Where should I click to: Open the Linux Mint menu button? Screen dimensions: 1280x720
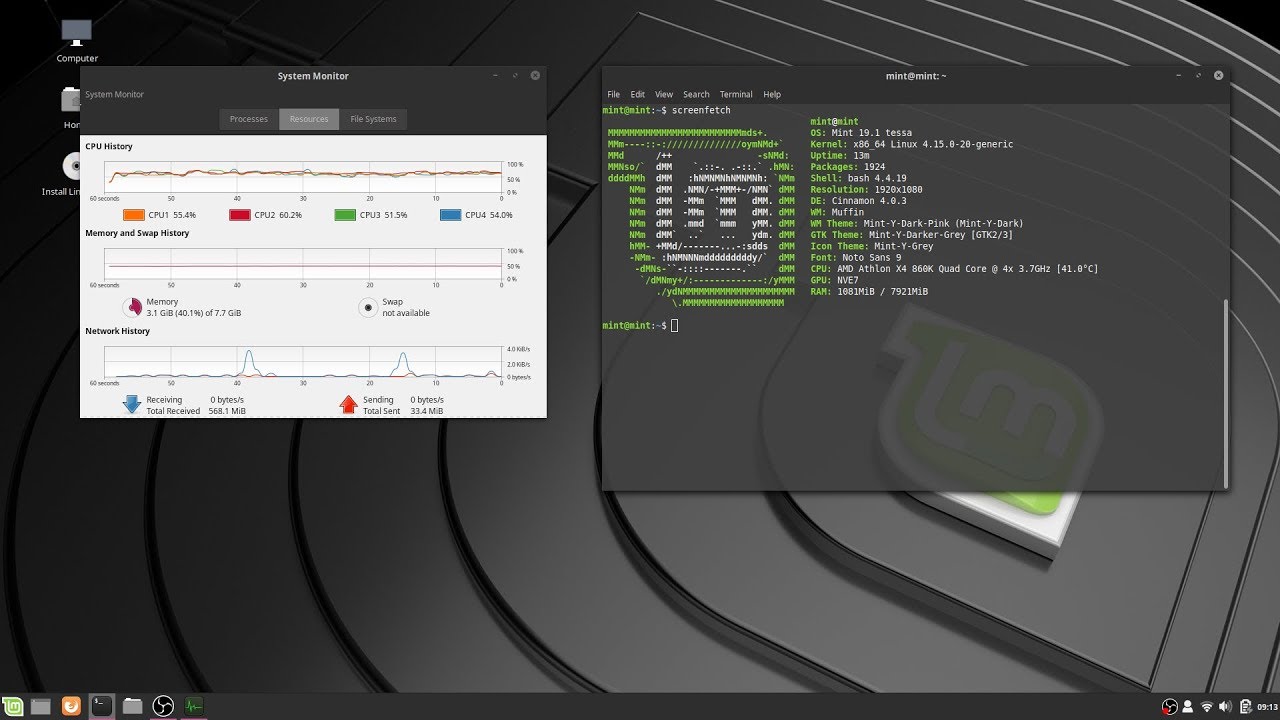click(x=12, y=706)
